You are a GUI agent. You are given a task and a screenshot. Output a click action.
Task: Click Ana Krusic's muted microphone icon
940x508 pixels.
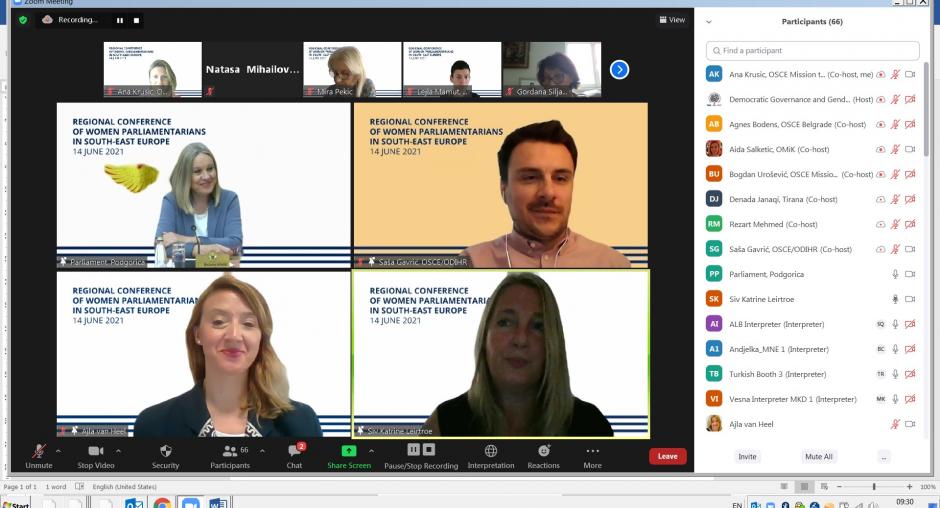[895, 74]
